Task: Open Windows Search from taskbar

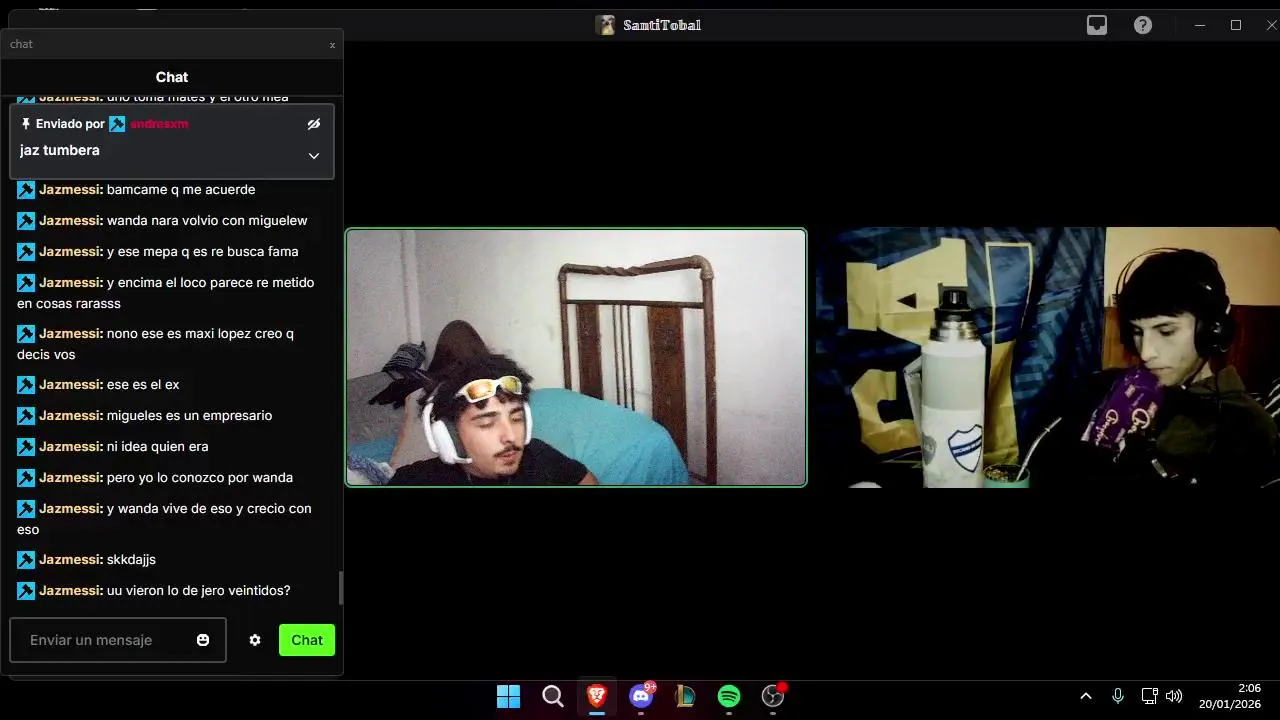Action: click(x=553, y=696)
